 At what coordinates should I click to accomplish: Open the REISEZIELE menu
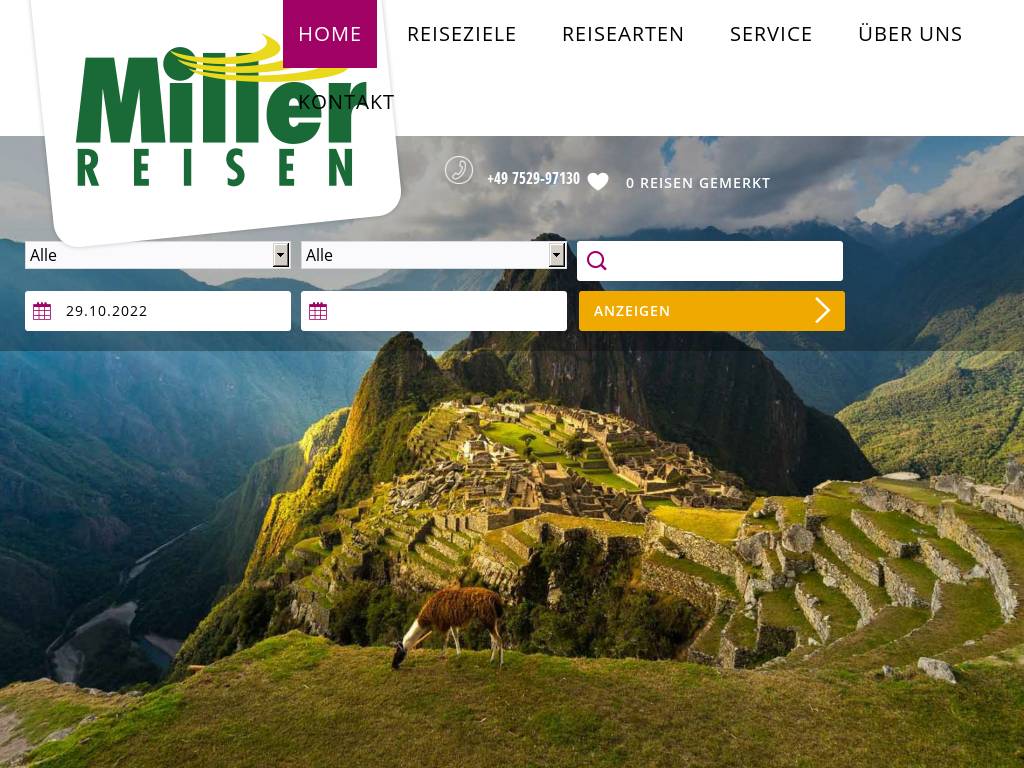click(x=462, y=34)
